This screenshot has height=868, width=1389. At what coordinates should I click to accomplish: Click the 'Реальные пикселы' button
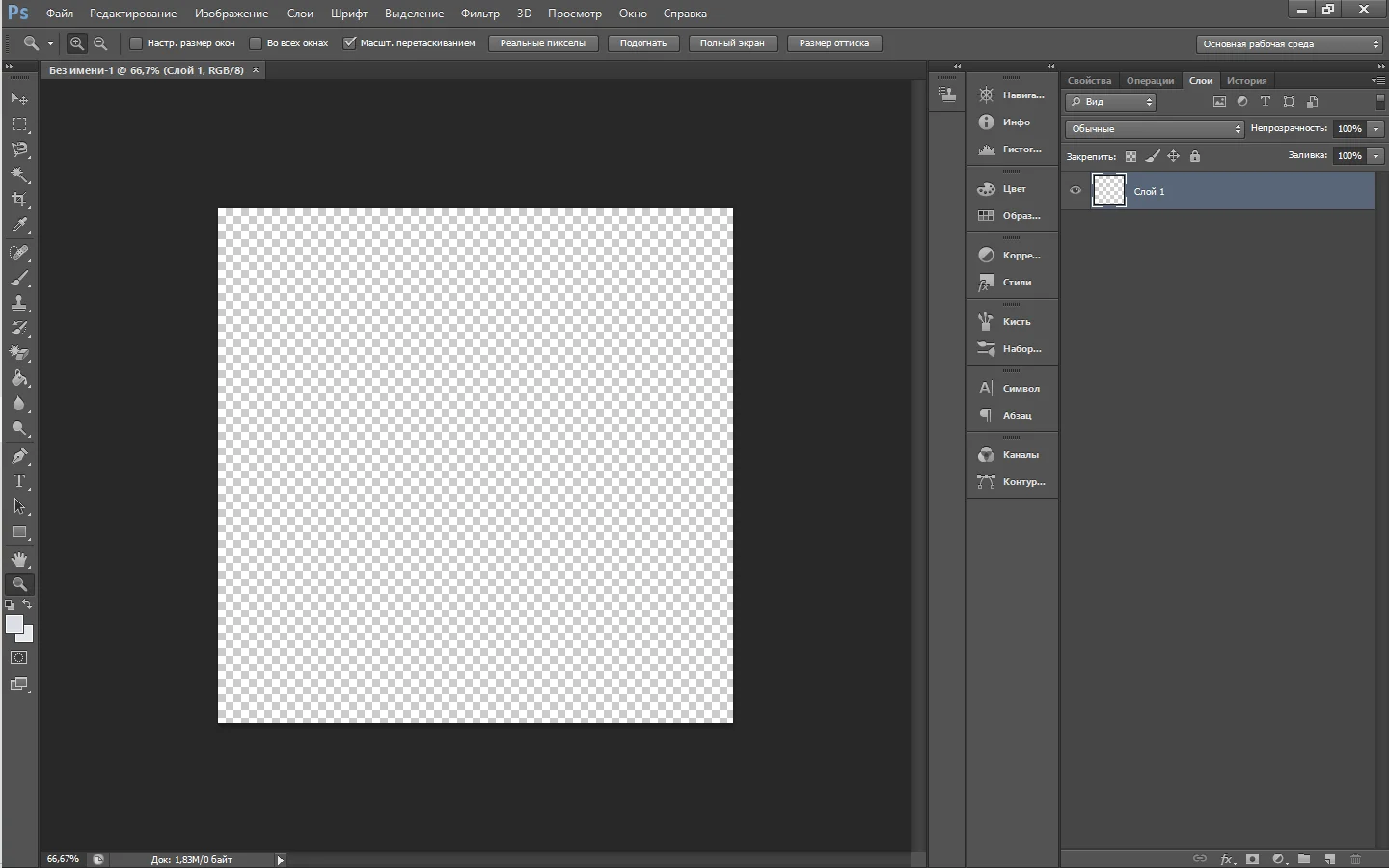[542, 43]
